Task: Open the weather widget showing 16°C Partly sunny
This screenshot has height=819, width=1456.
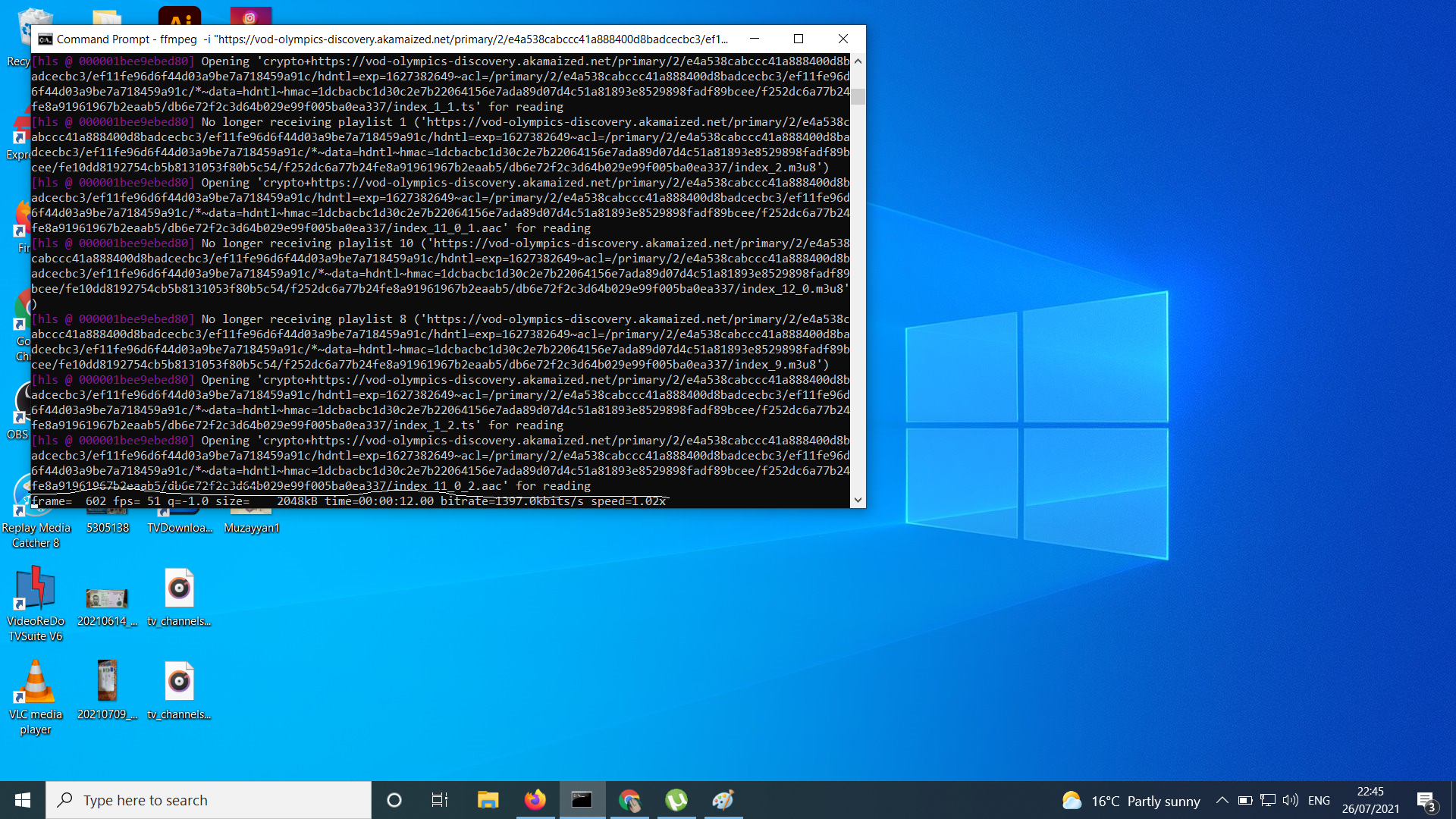Action: click(1131, 801)
